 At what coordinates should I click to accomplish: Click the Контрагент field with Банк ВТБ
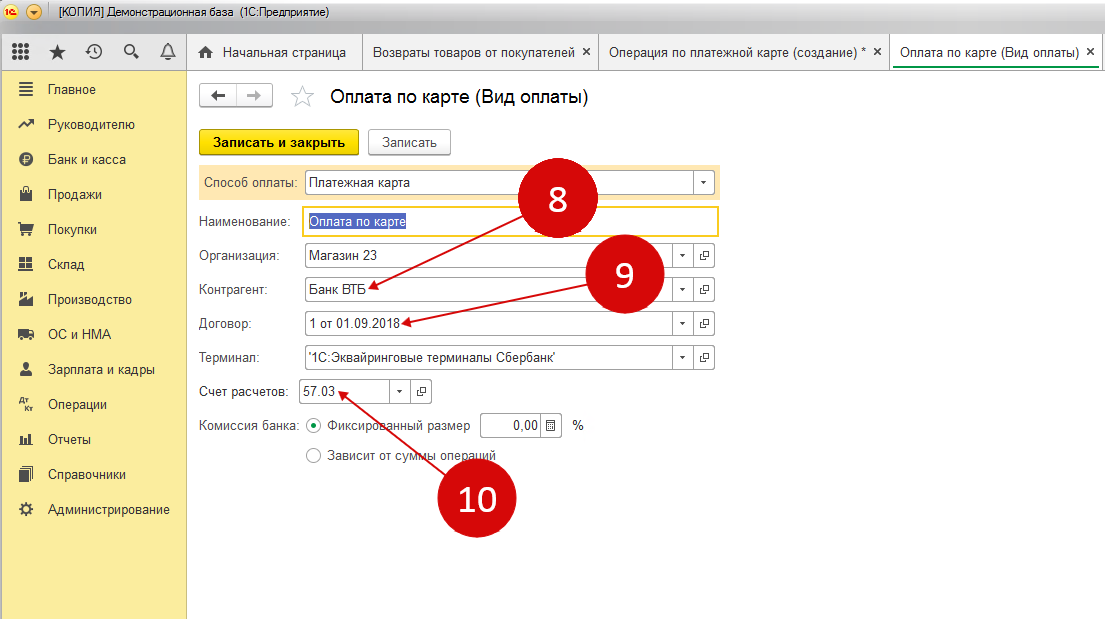click(489, 289)
